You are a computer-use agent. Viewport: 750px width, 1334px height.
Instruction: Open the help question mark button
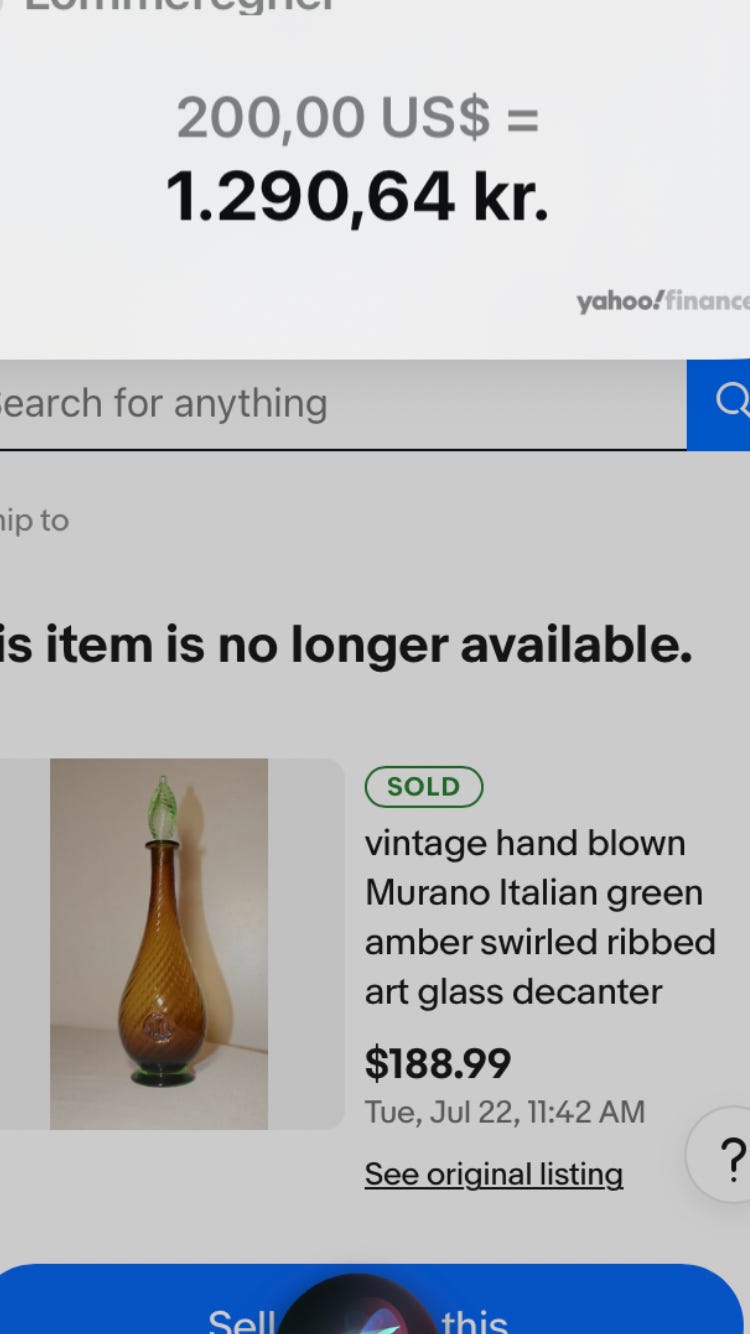(x=726, y=1156)
